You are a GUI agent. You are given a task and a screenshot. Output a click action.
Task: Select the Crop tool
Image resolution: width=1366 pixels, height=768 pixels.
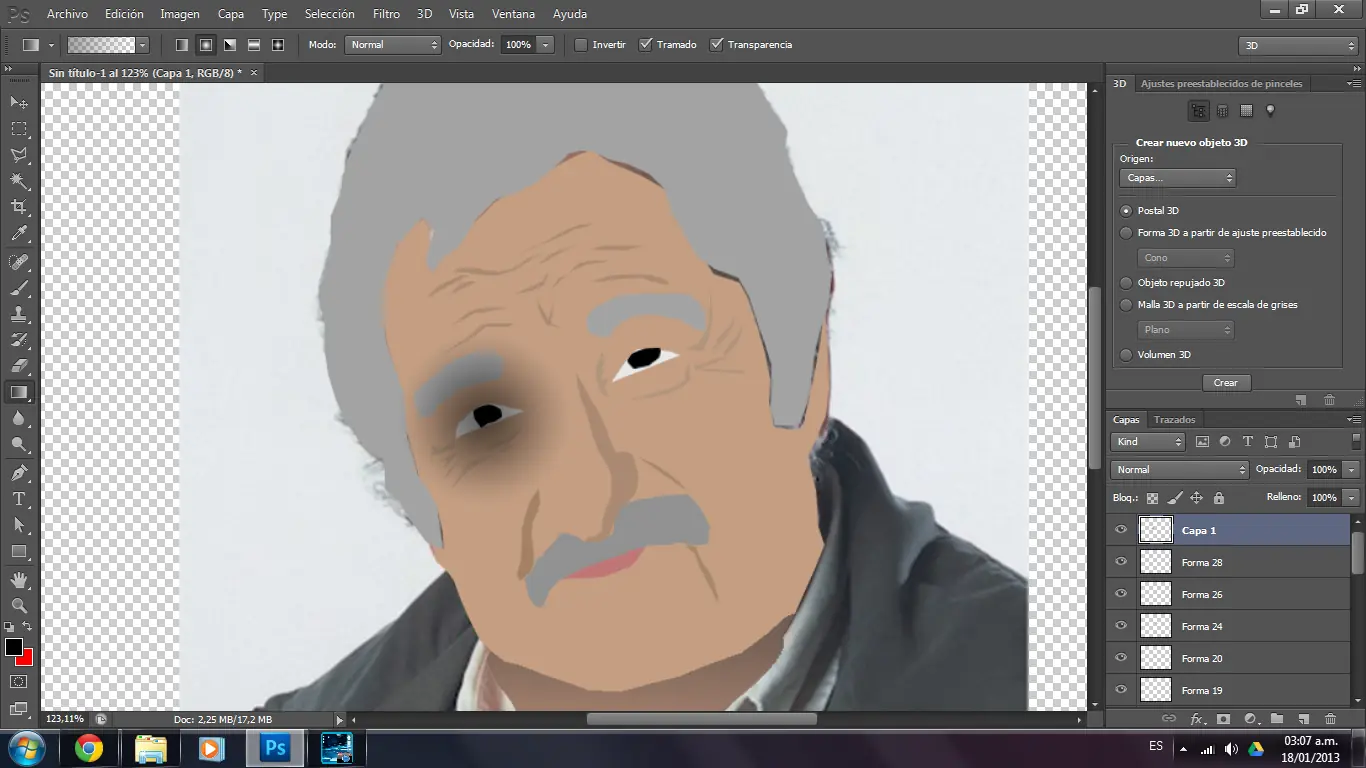[x=18, y=207]
